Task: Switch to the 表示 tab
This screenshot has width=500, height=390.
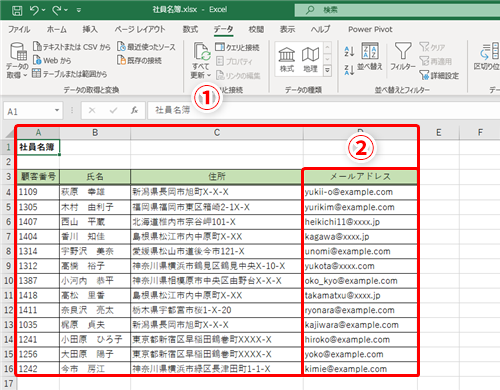Action: click(x=287, y=29)
